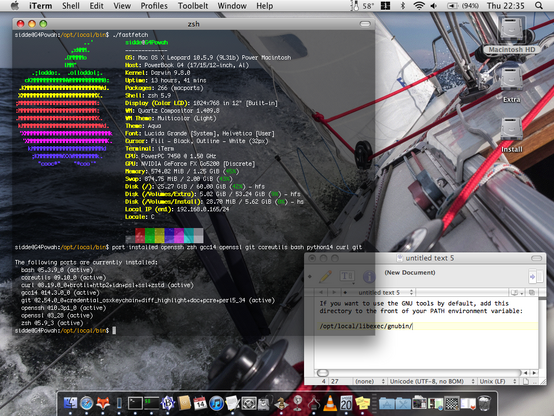Image resolution: width=554 pixels, height=416 pixels.
Task: Open Stickies from the Dock
Action: (363, 403)
